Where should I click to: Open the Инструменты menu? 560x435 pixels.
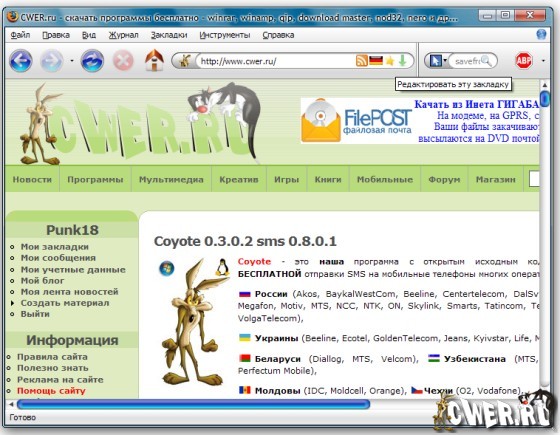pyautogui.click(x=225, y=35)
